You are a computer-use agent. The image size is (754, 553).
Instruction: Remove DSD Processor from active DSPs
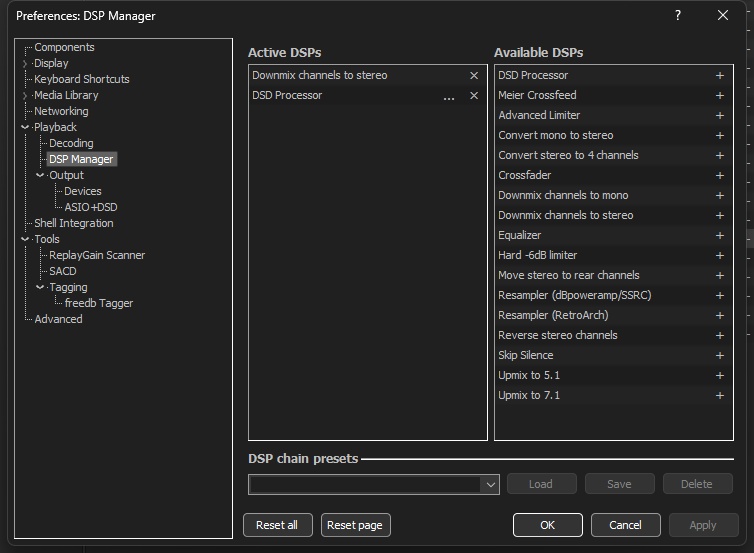(x=474, y=96)
